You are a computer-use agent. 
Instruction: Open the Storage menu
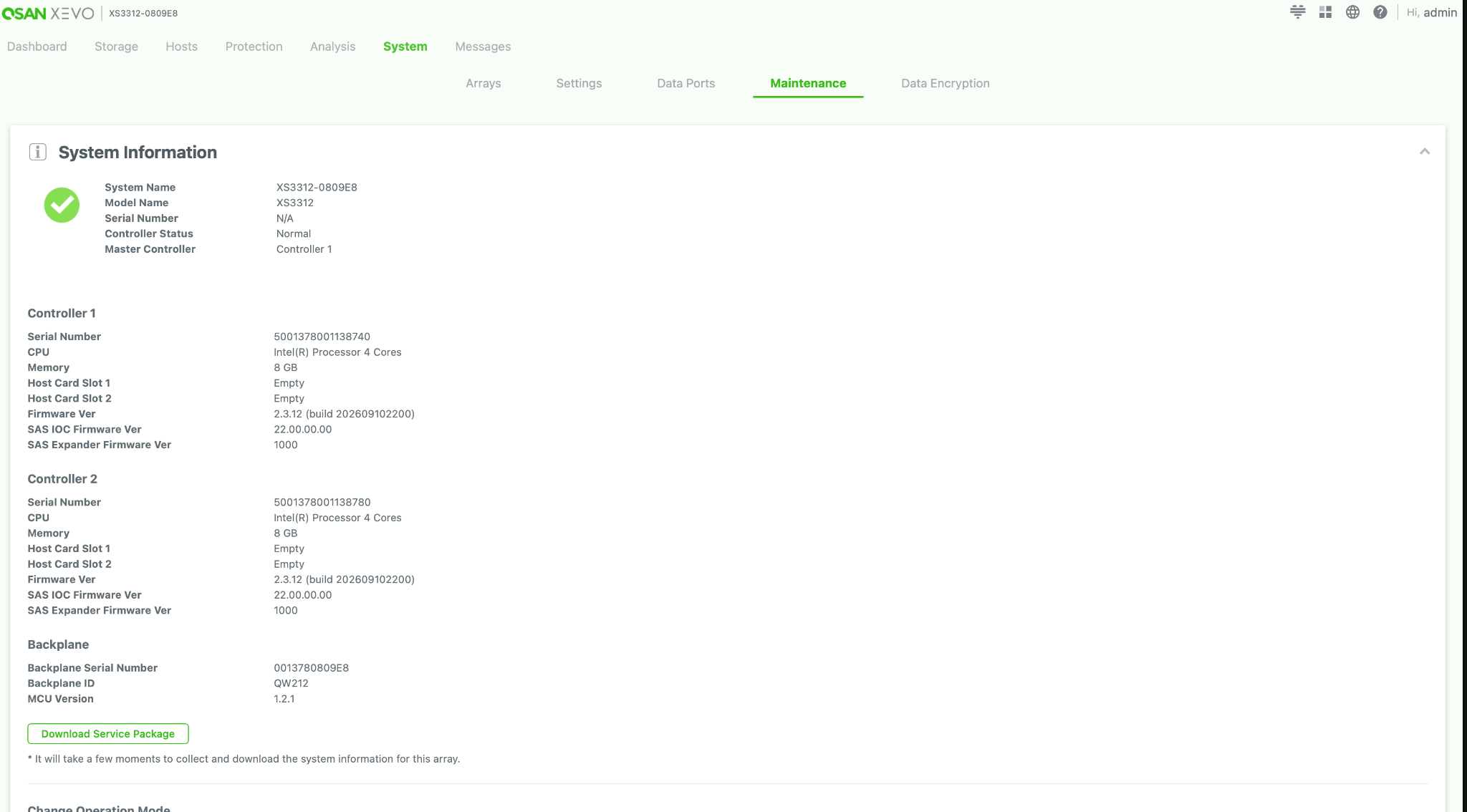(x=116, y=46)
